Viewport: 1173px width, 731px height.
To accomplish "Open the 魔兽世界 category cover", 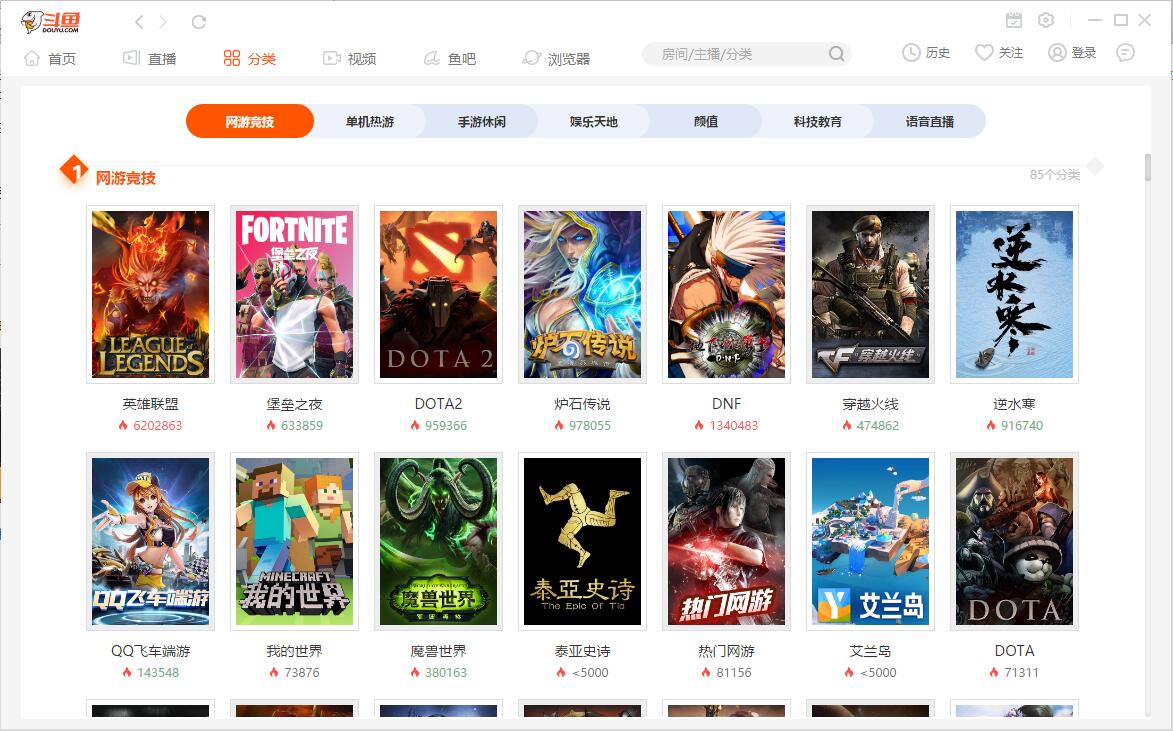I will [x=438, y=541].
